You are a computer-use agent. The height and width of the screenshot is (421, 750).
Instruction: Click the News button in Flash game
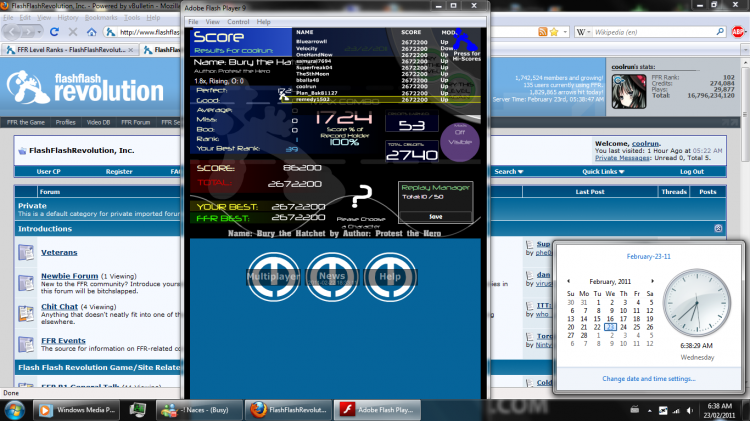tap(332, 277)
